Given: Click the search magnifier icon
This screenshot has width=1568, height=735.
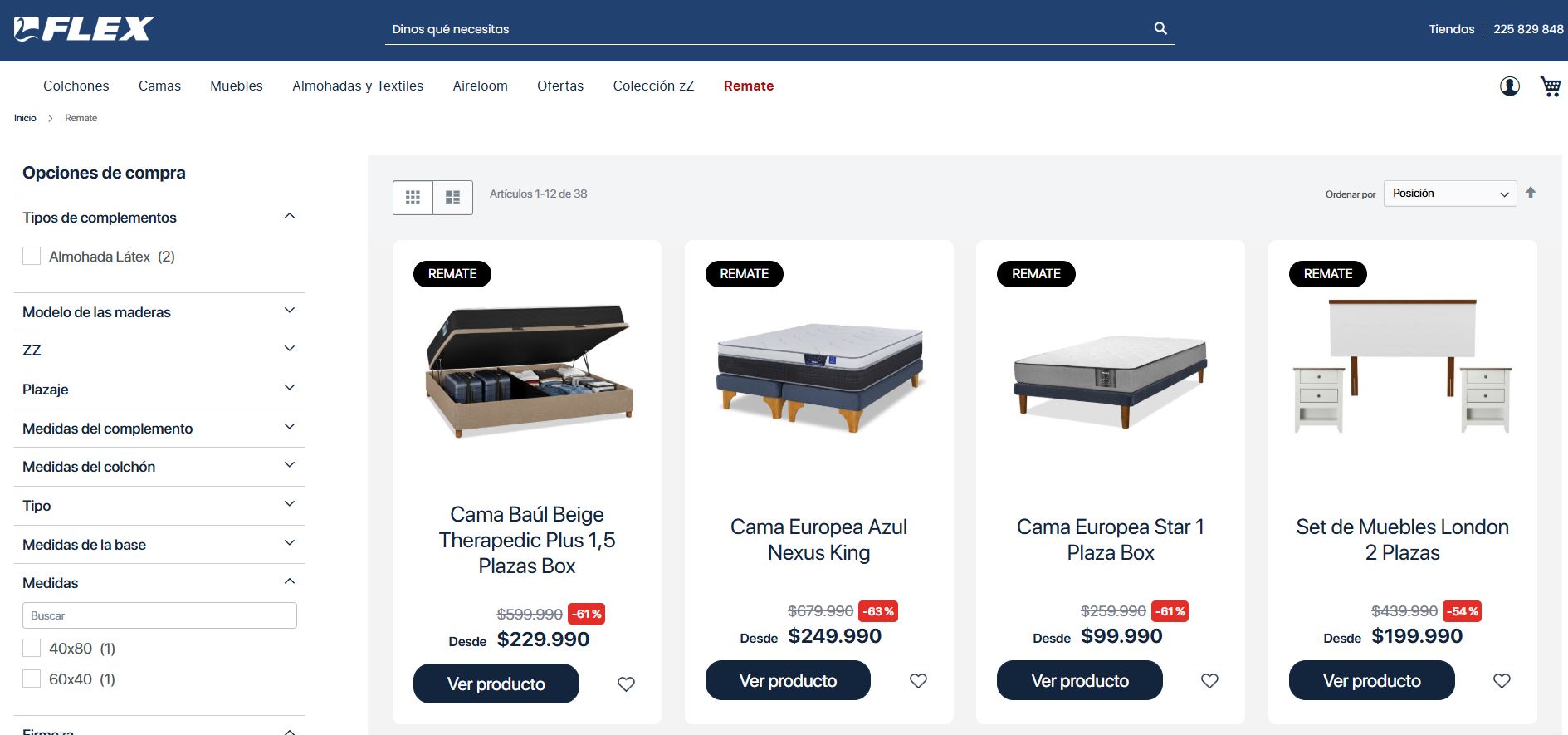Looking at the screenshot, I should point(1160,28).
